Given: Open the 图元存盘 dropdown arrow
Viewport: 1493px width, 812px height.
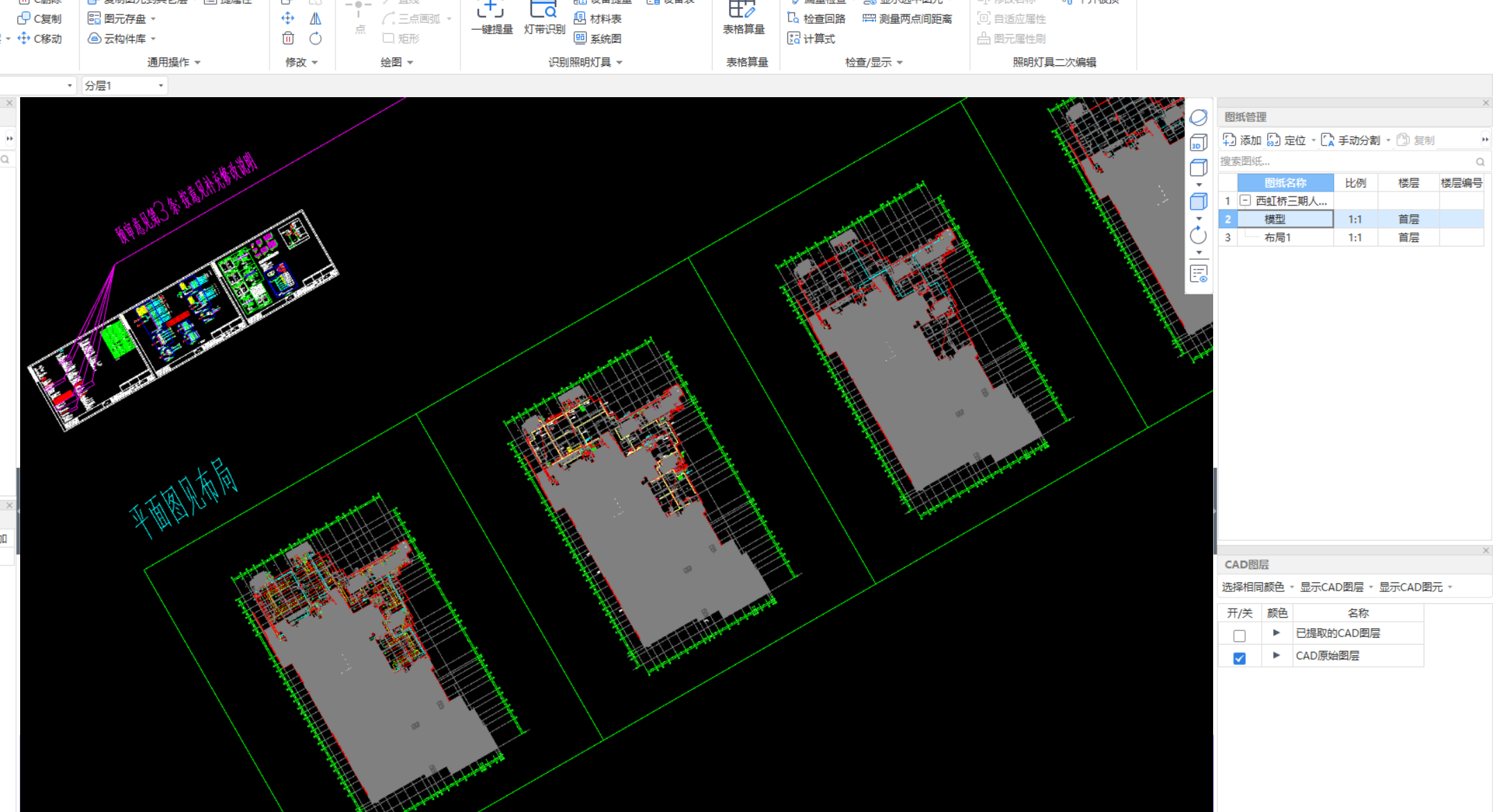Looking at the screenshot, I should [x=153, y=19].
